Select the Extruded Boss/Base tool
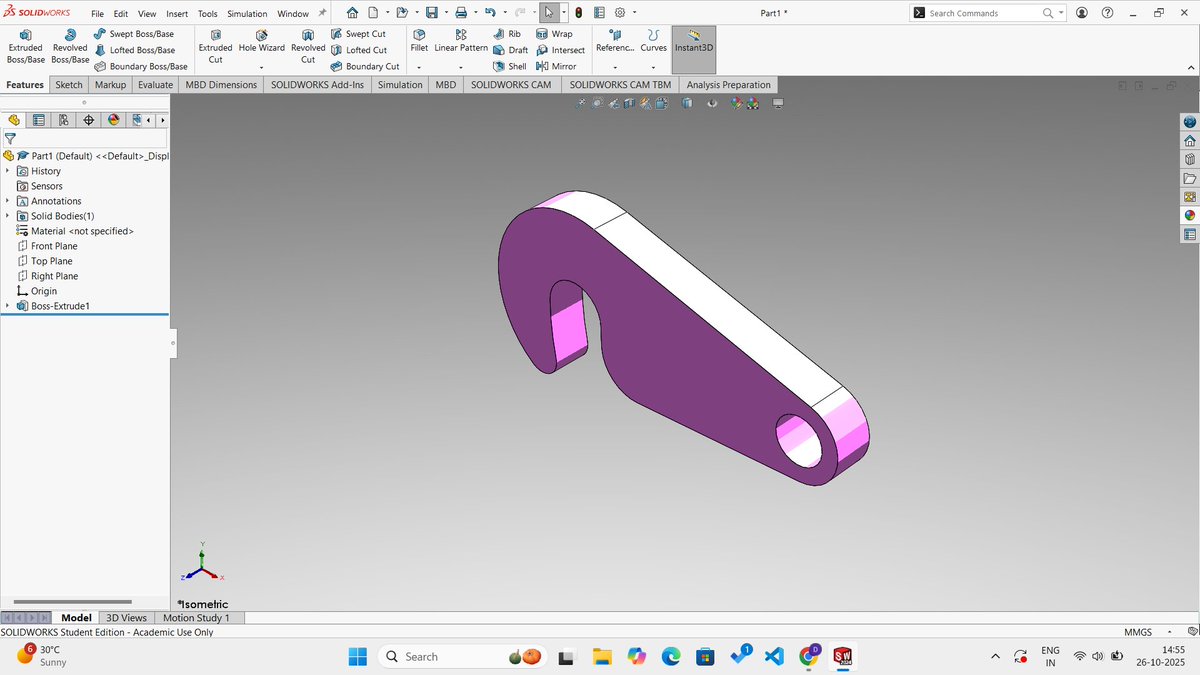1200x675 pixels. coord(25,48)
